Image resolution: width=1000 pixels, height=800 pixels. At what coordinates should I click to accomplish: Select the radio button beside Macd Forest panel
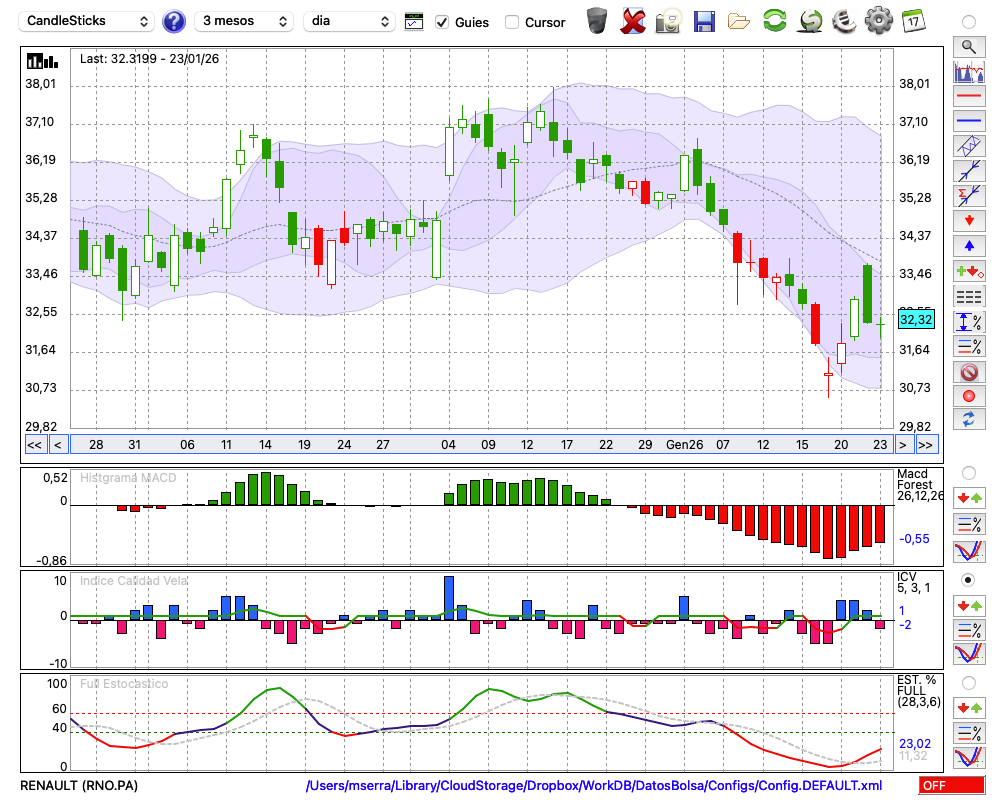[x=968, y=472]
